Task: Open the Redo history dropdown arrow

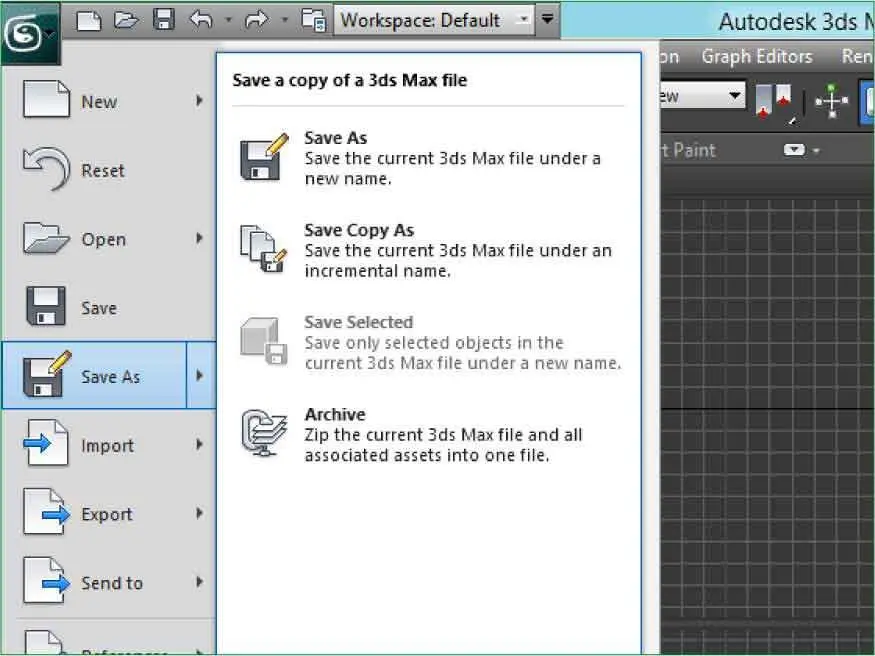Action: (285, 20)
